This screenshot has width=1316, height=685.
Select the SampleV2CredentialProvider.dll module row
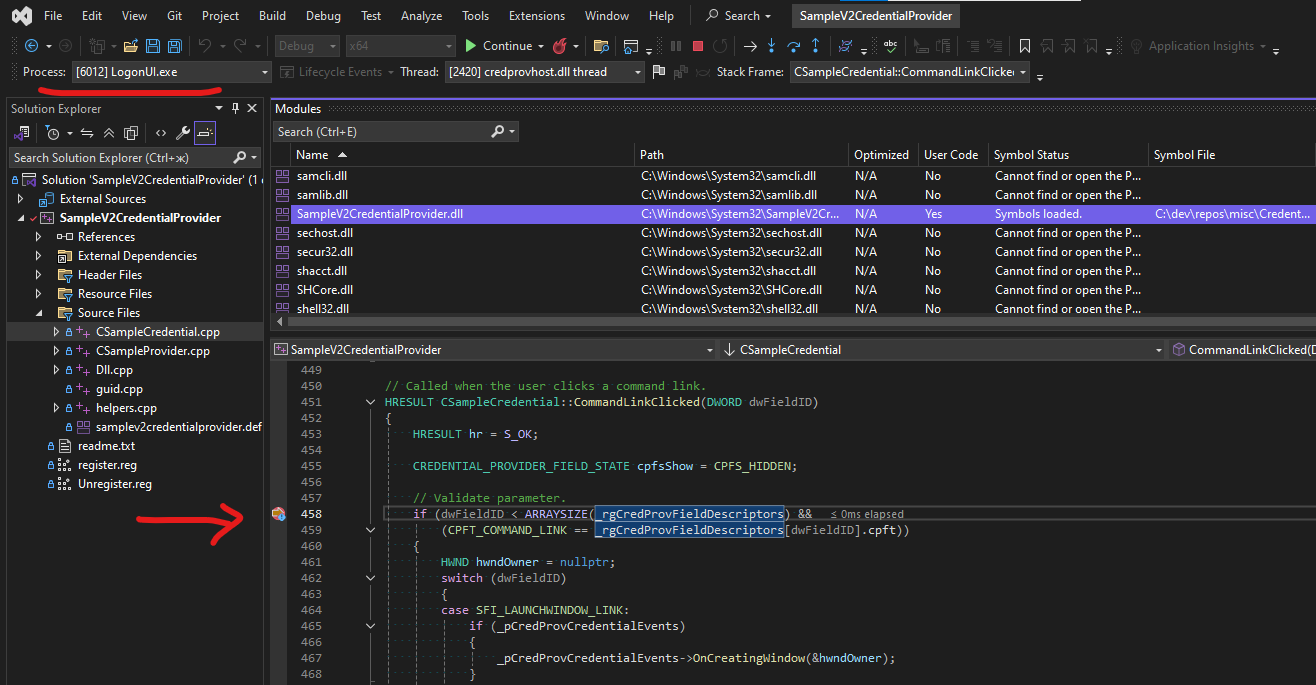pyautogui.click(x=379, y=214)
